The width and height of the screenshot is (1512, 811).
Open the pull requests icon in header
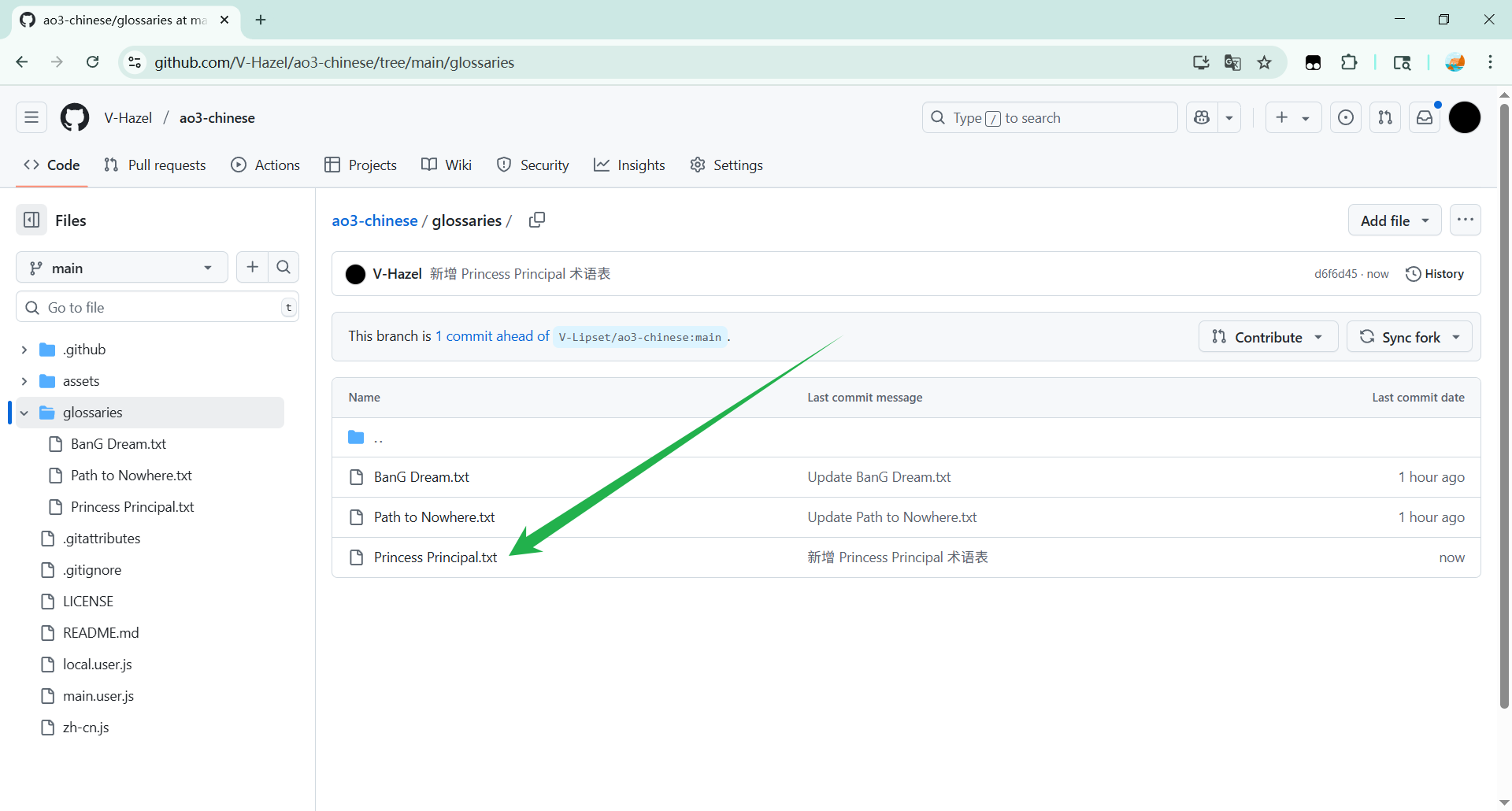click(x=1385, y=118)
